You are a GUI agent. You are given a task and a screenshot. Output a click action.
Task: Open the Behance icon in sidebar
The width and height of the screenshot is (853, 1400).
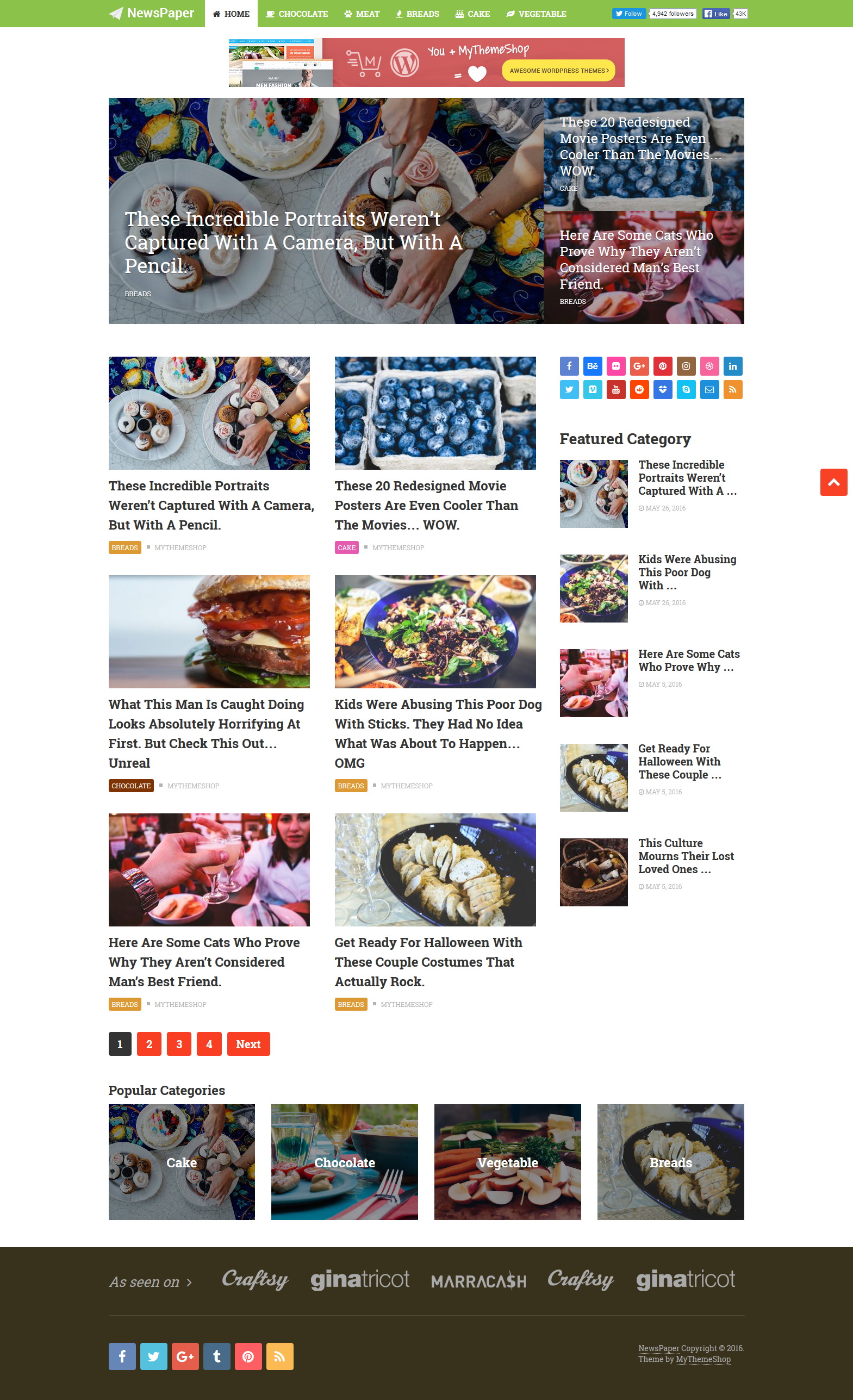tap(592, 366)
